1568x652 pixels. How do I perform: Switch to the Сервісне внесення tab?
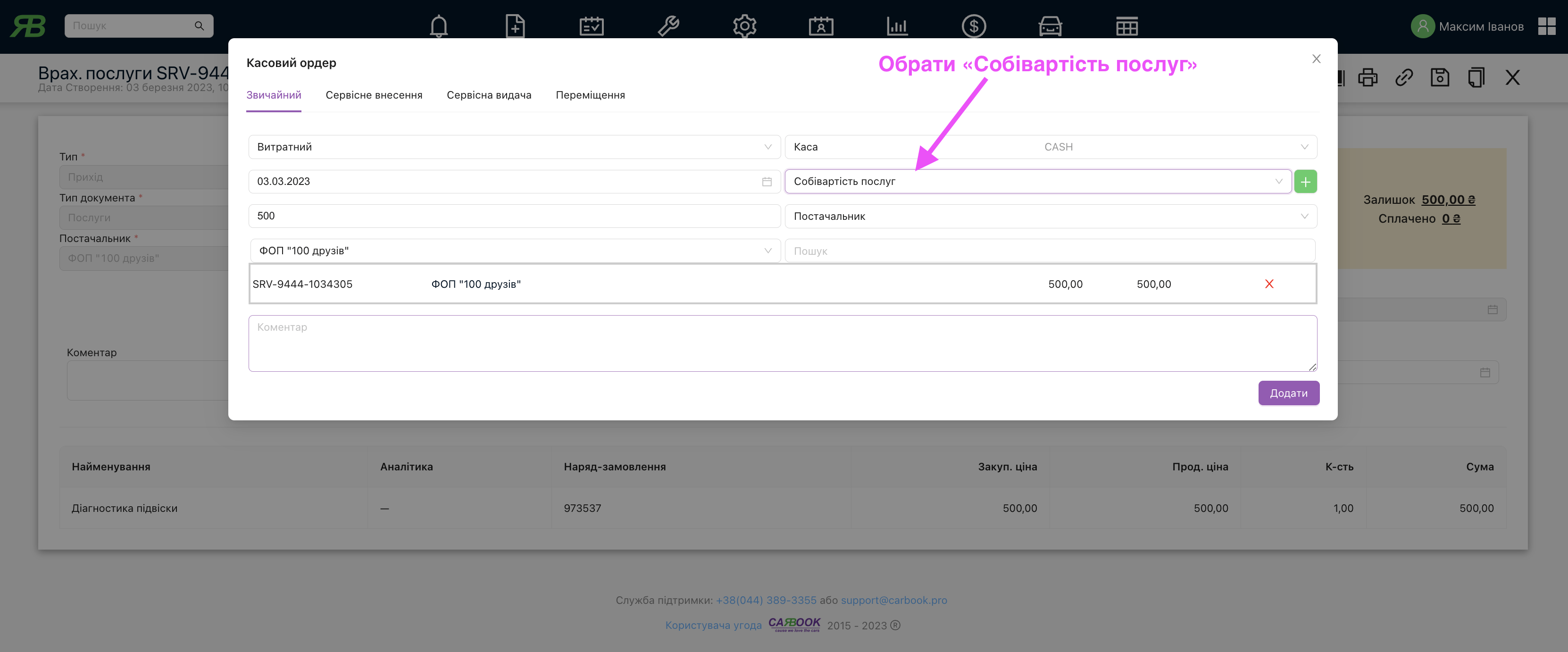pyautogui.click(x=373, y=95)
